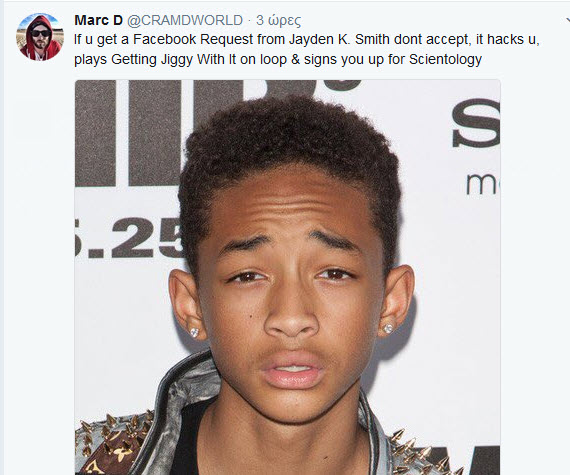This screenshot has height=475, width=570.
Task: Click the 'hacks u' text in tweet
Action: coord(511,40)
